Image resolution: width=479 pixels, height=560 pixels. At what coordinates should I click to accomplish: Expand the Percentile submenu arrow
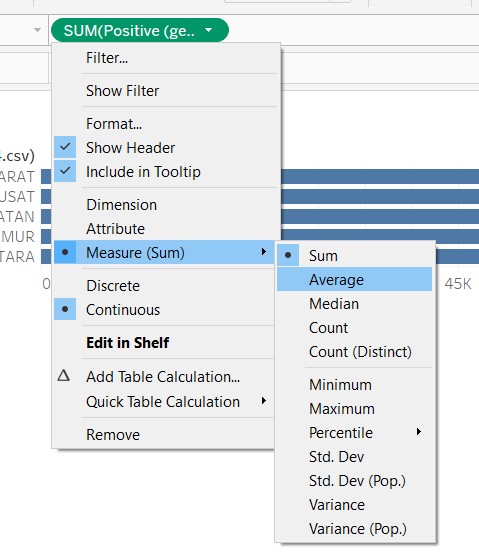[419, 432]
